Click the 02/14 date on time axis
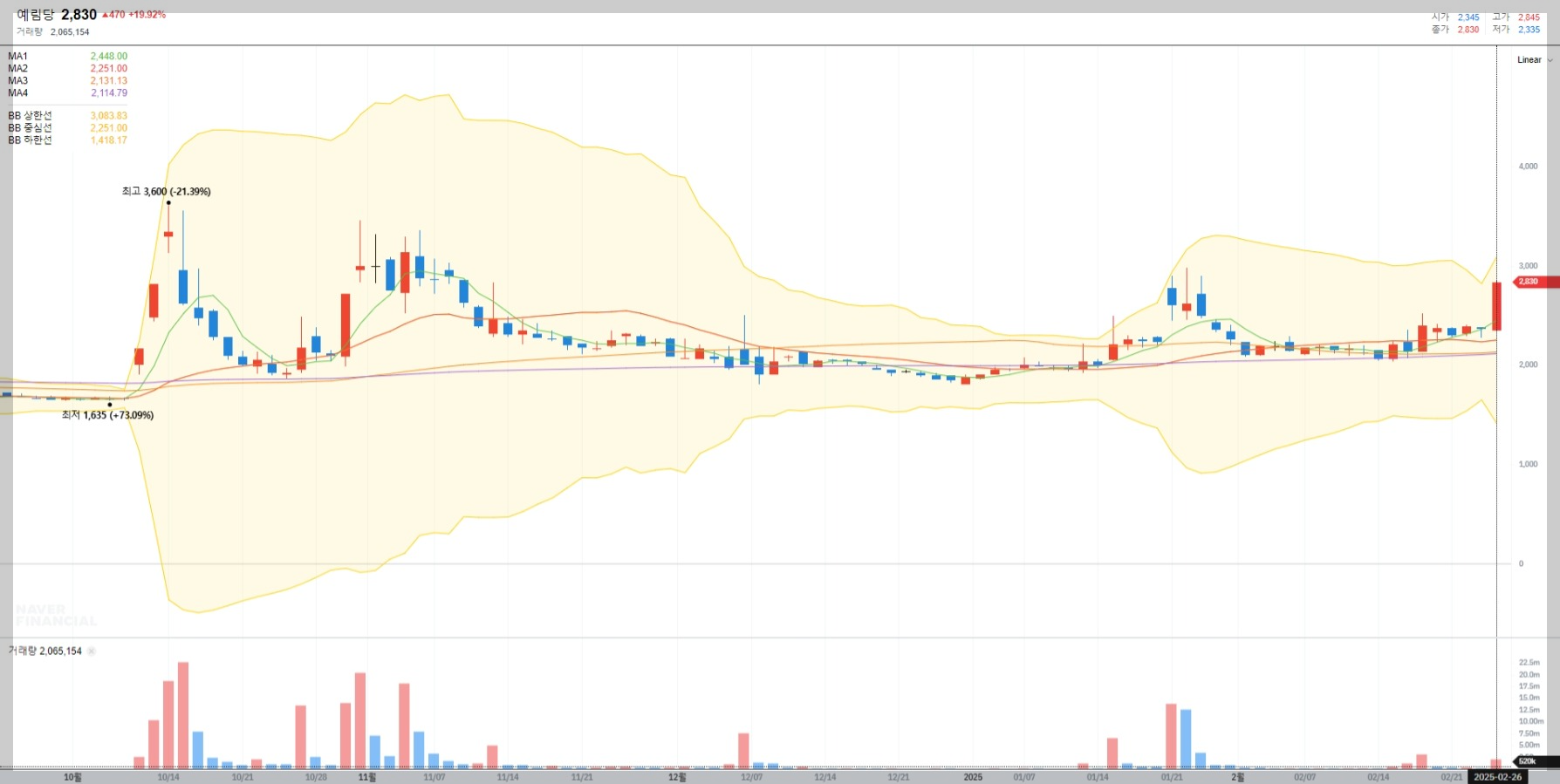The height and width of the screenshot is (784, 1560). click(1378, 777)
